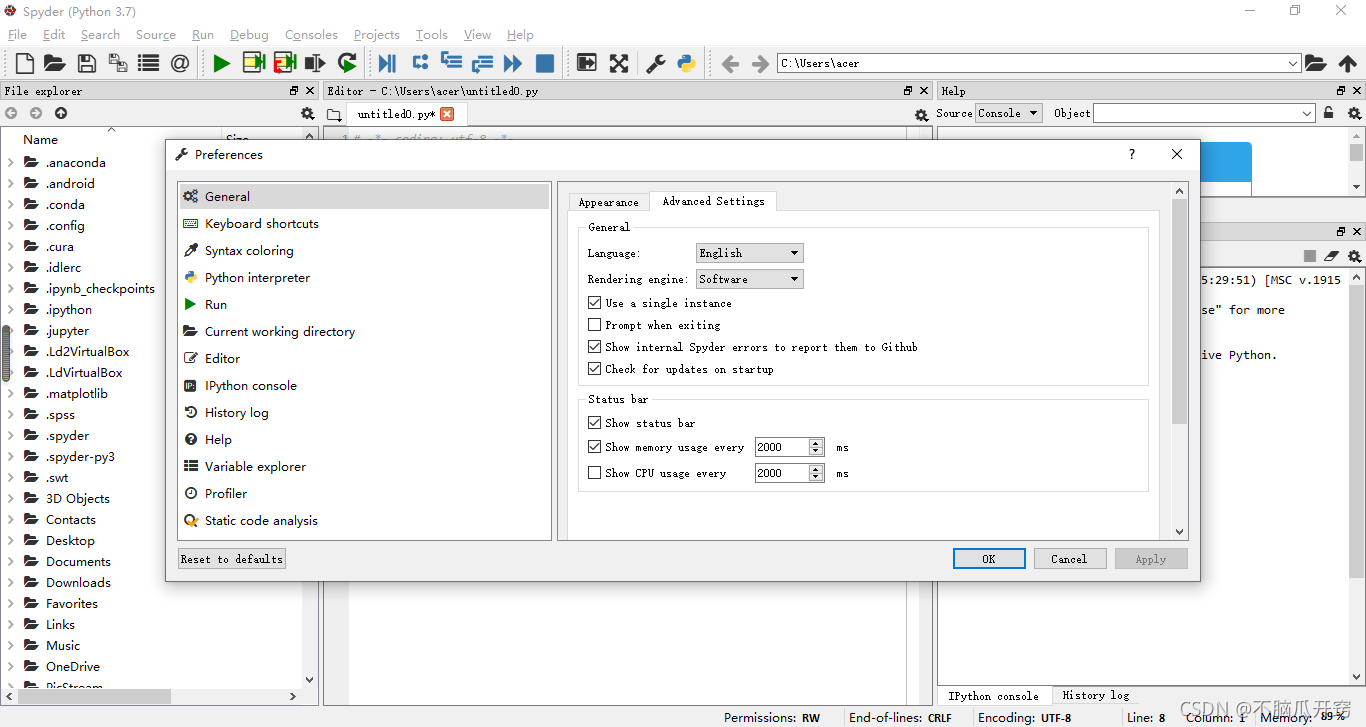Start debugging with the Debug file icon
1366x727 pixels.
pos(387,63)
